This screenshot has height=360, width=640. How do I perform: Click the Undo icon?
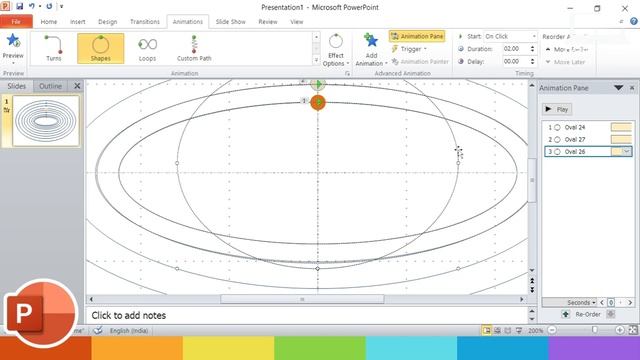[31, 7]
